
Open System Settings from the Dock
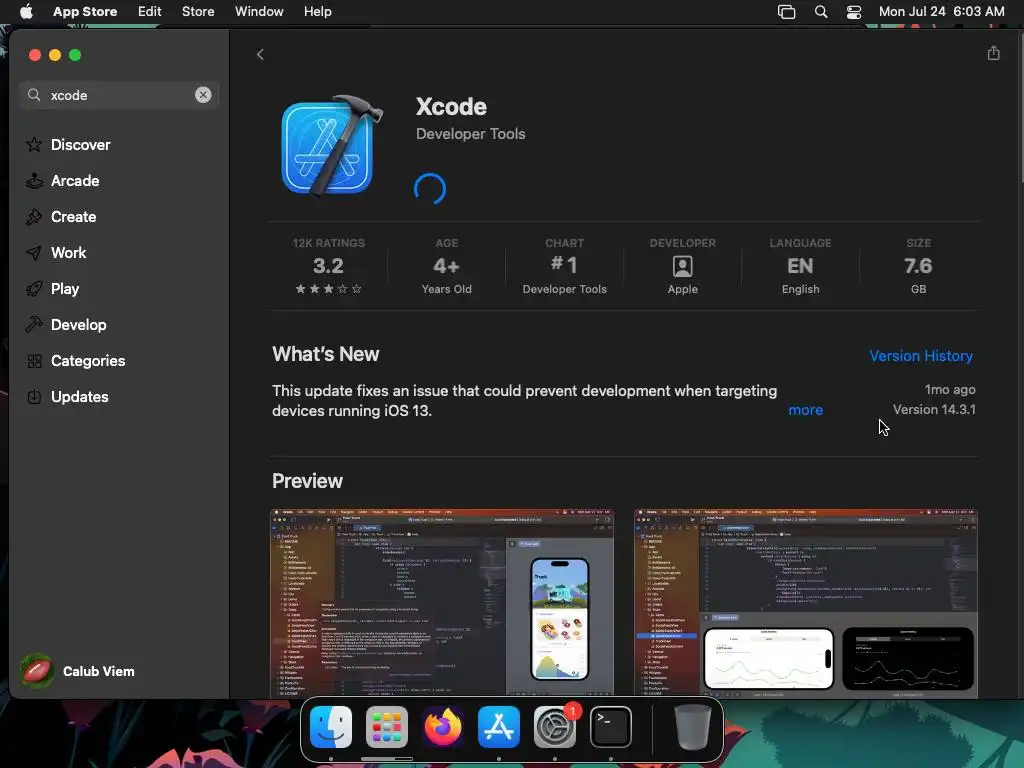555,727
